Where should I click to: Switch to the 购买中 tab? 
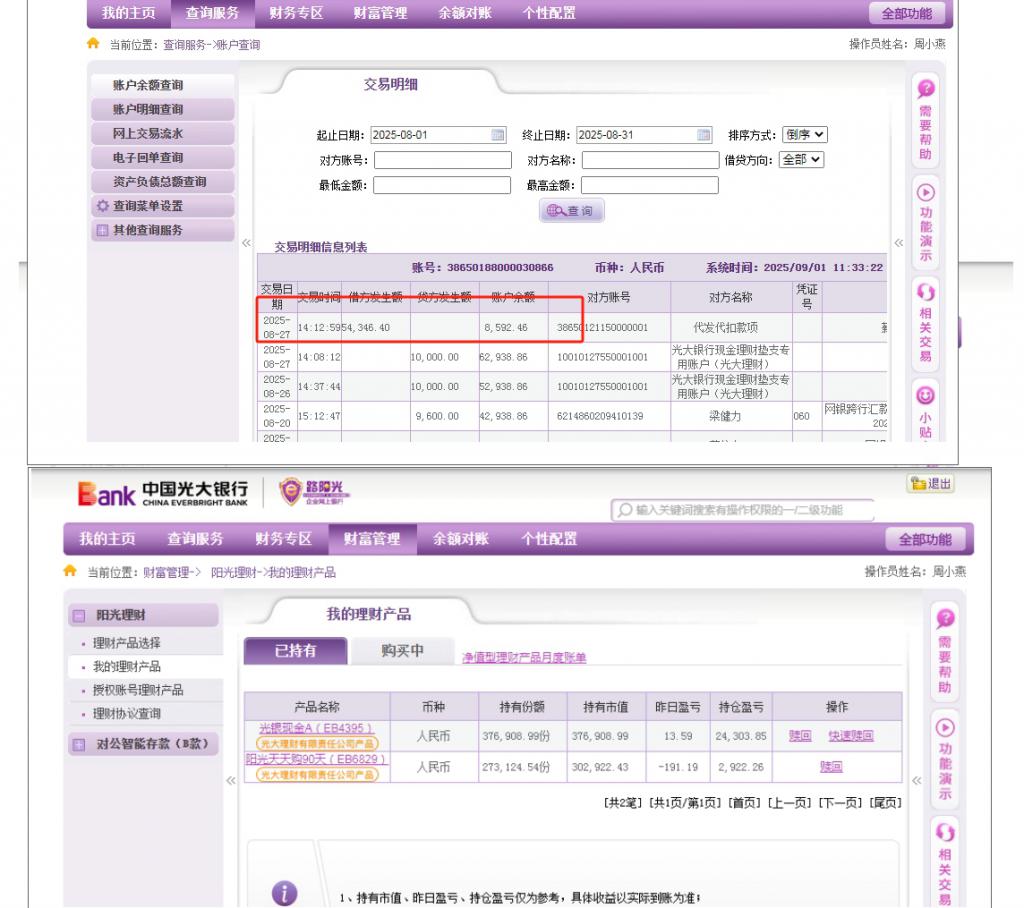(x=403, y=651)
